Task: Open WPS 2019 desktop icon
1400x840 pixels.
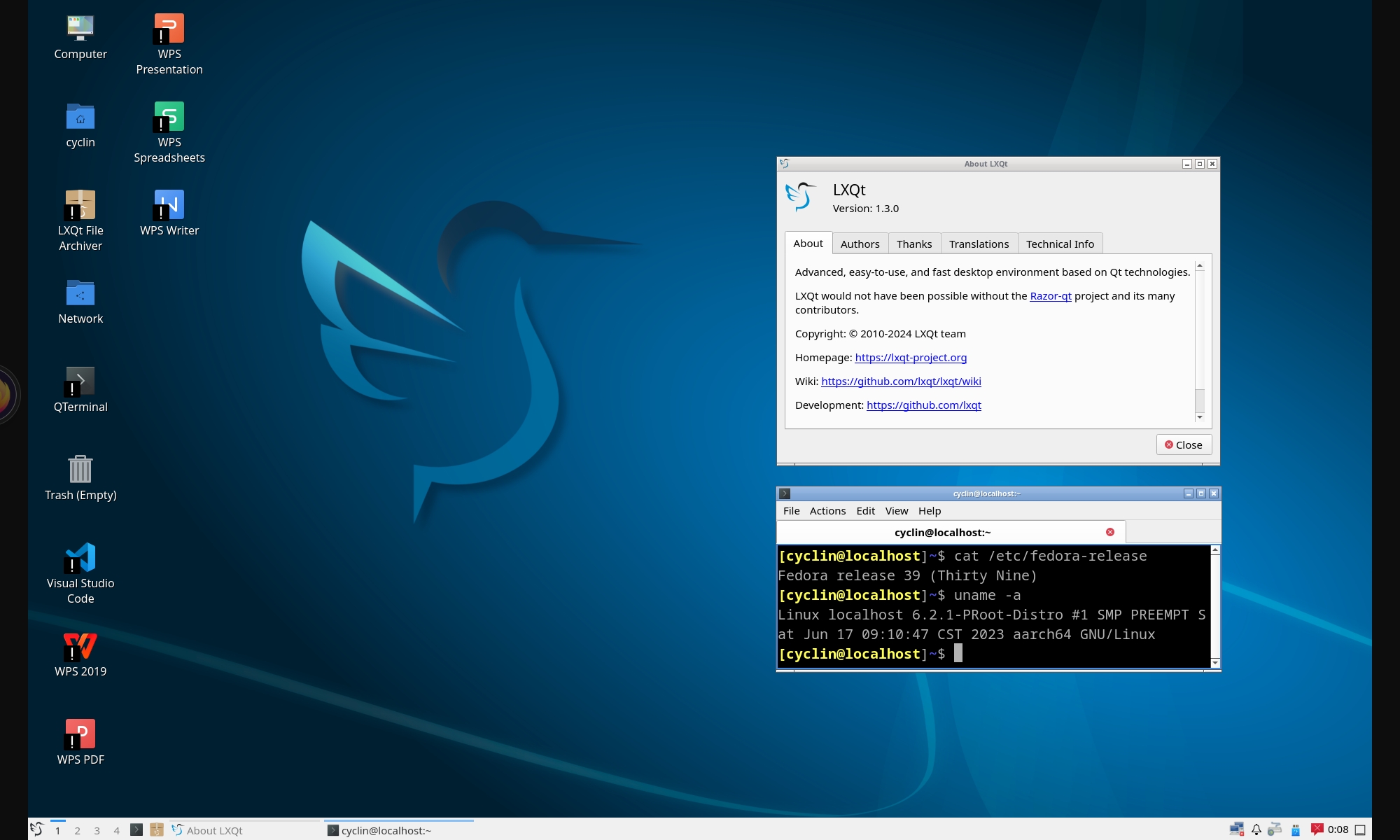Action: click(80, 655)
